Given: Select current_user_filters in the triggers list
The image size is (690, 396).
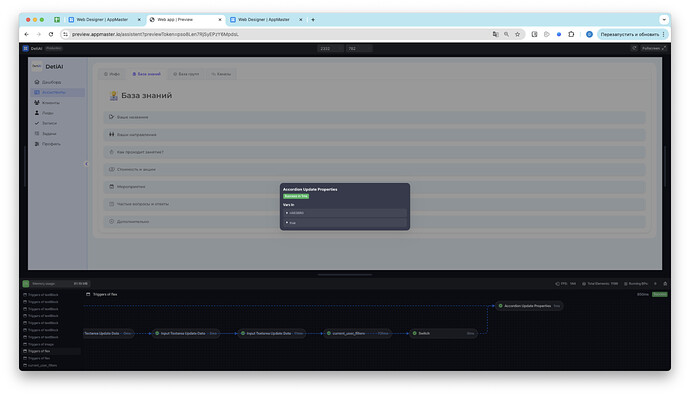Looking at the screenshot, I should [x=42, y=365].
